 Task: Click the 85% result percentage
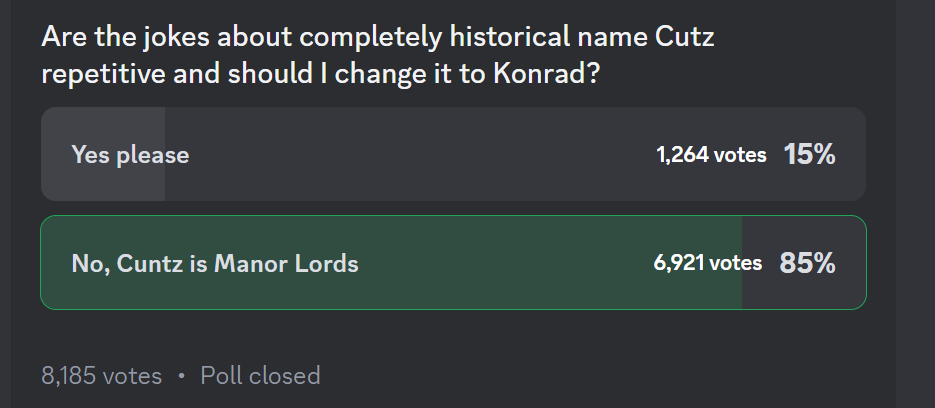tap(807, 264)
